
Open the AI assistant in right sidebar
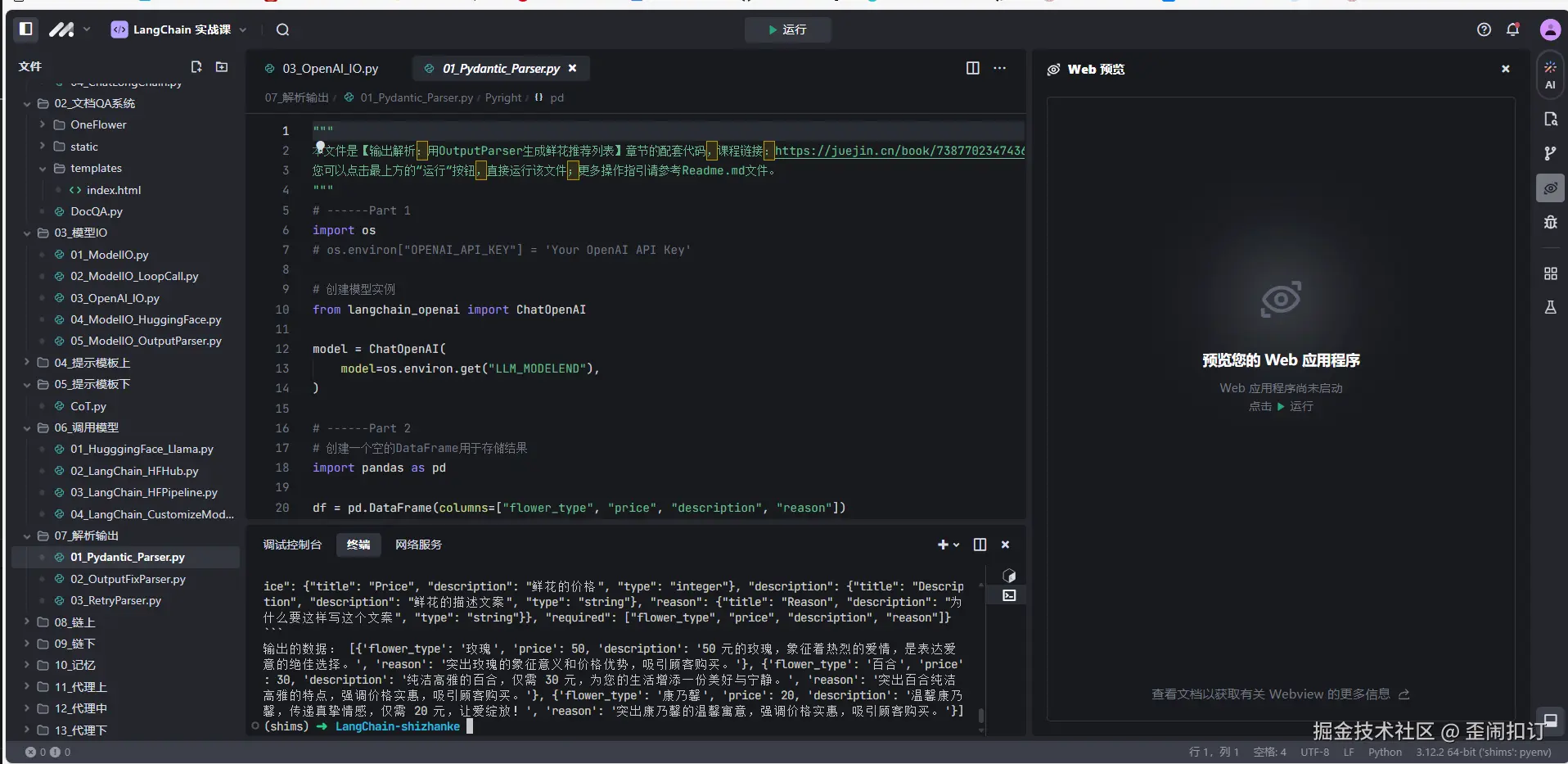point(1550,75)
